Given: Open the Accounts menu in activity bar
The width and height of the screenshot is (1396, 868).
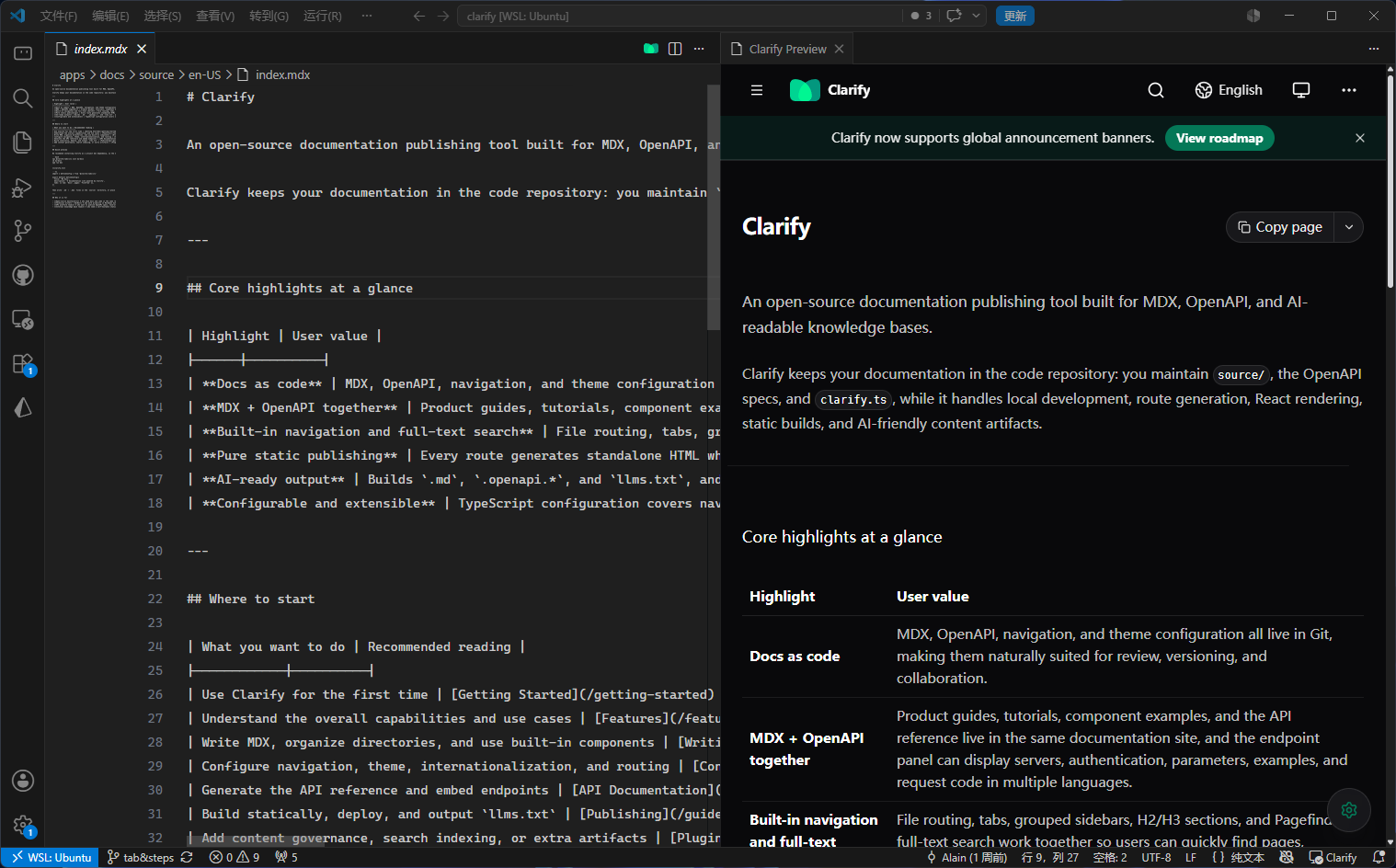Looking at the screenshot, I should [x=23, y=781].
